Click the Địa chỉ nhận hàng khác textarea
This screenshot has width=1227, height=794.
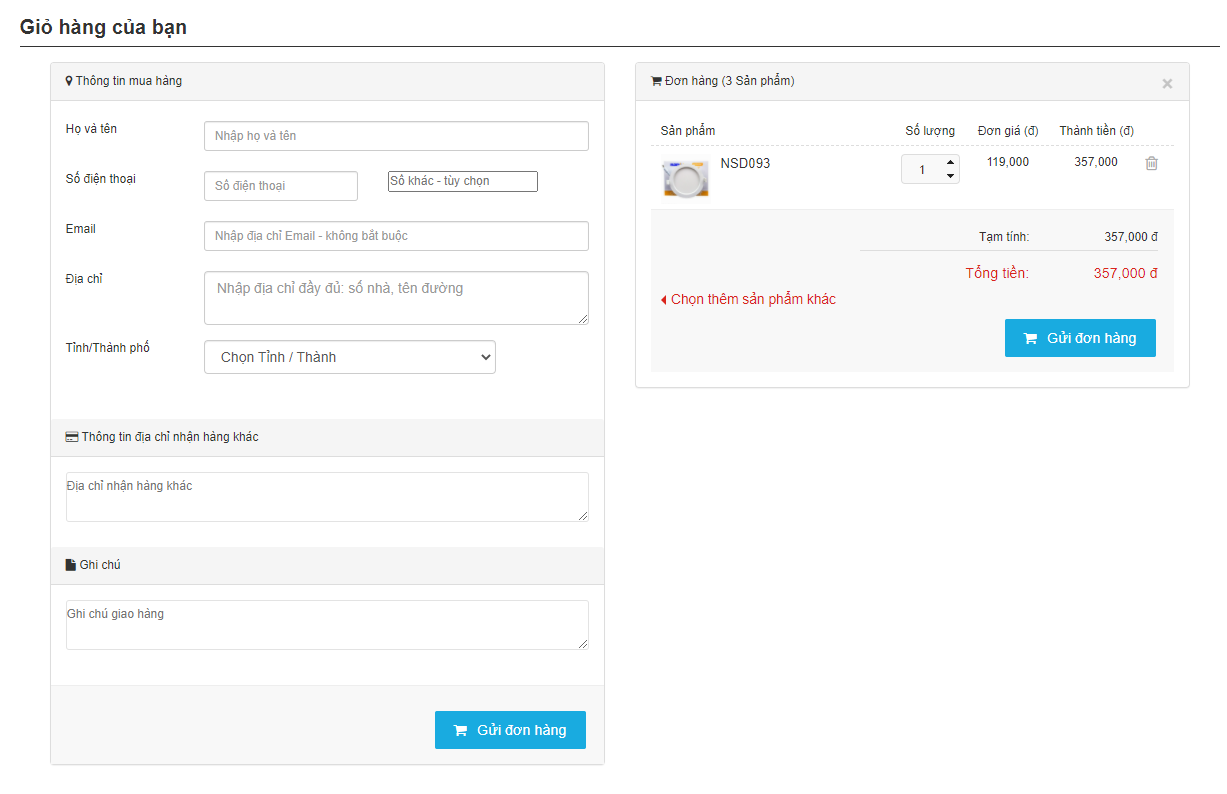[327, 497]
